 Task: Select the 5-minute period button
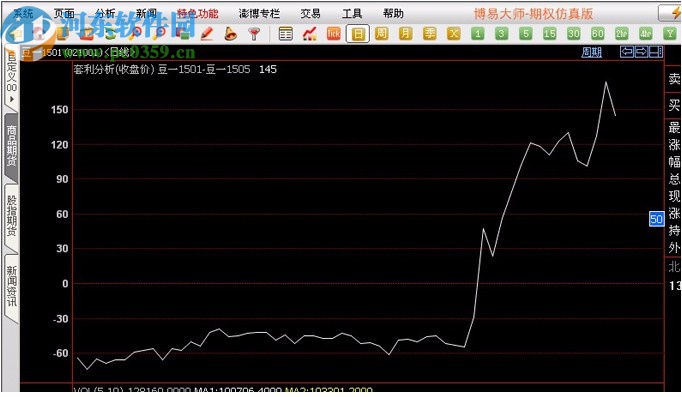click(525, 33)
